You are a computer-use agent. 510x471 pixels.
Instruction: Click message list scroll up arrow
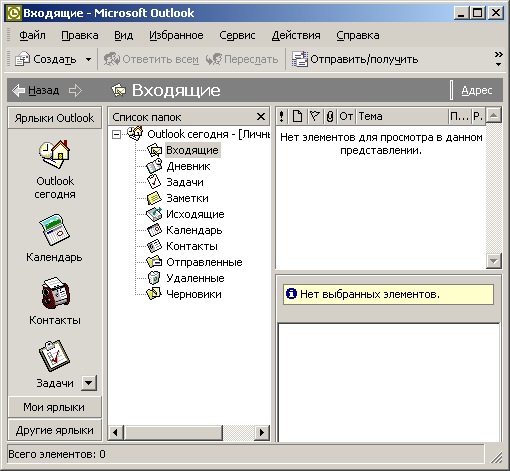[x=494, y=116]
